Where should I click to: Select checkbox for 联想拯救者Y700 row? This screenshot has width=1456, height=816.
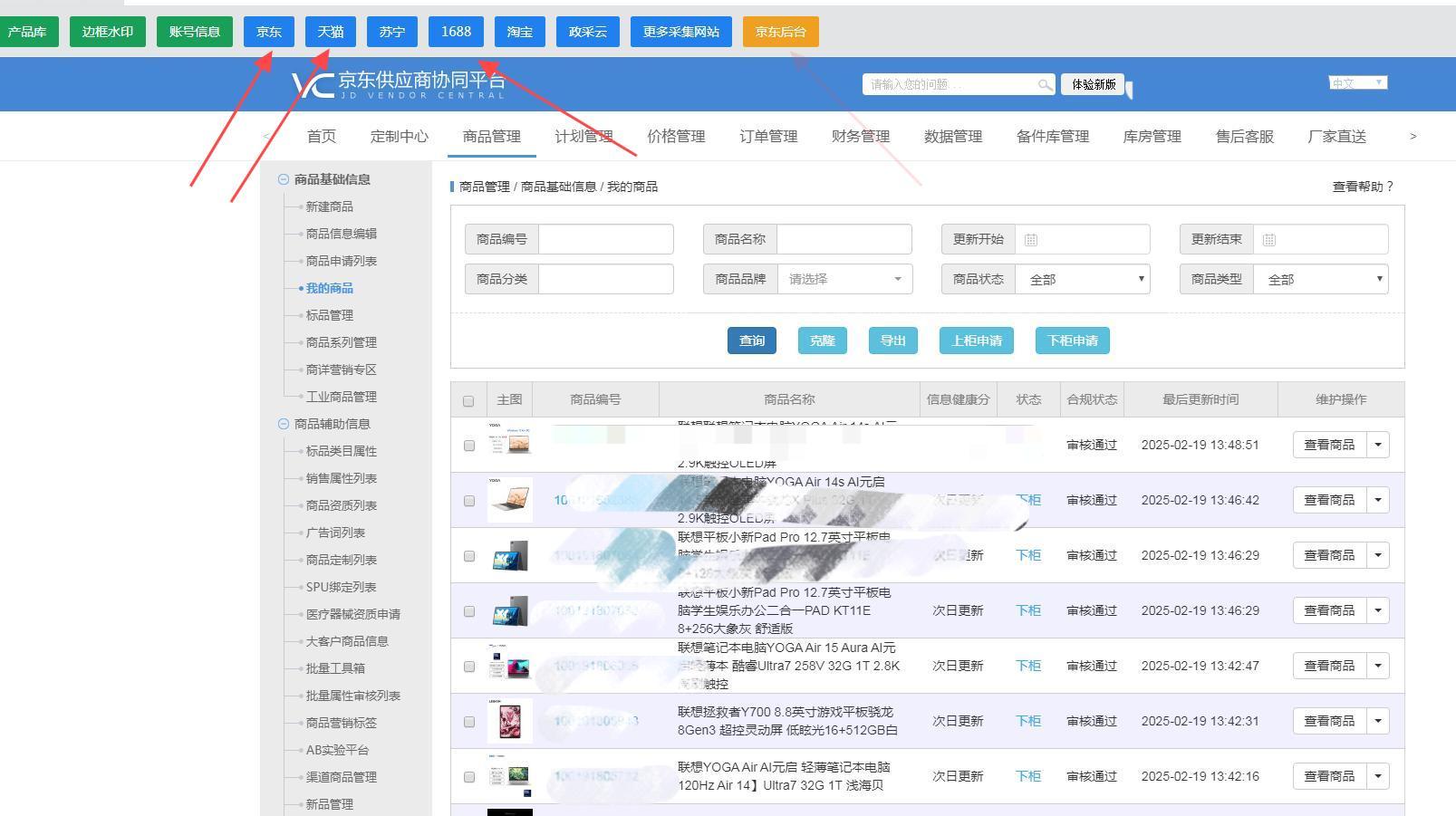468,722
